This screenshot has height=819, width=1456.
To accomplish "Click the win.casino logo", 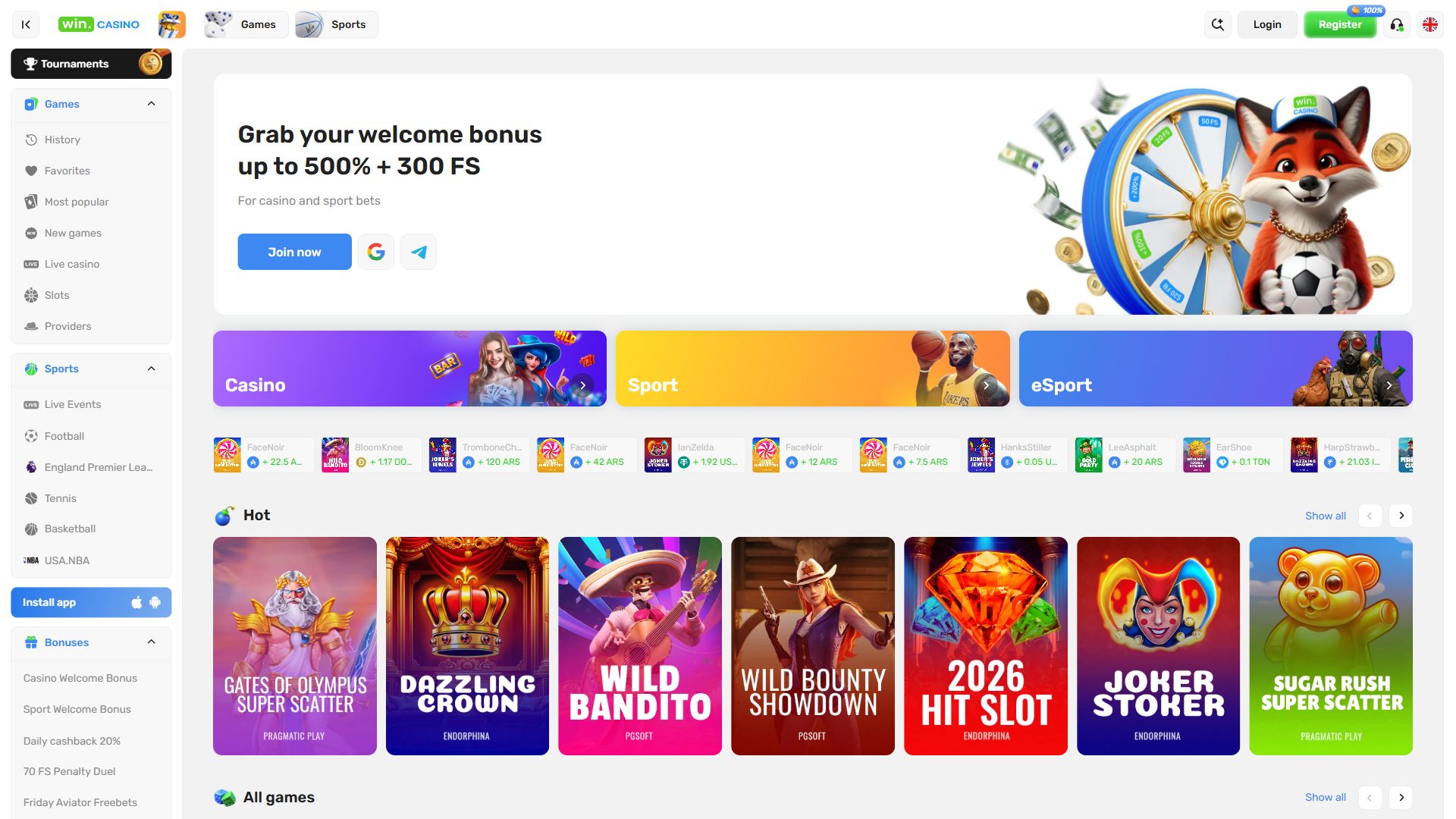I will click(99, 24).
